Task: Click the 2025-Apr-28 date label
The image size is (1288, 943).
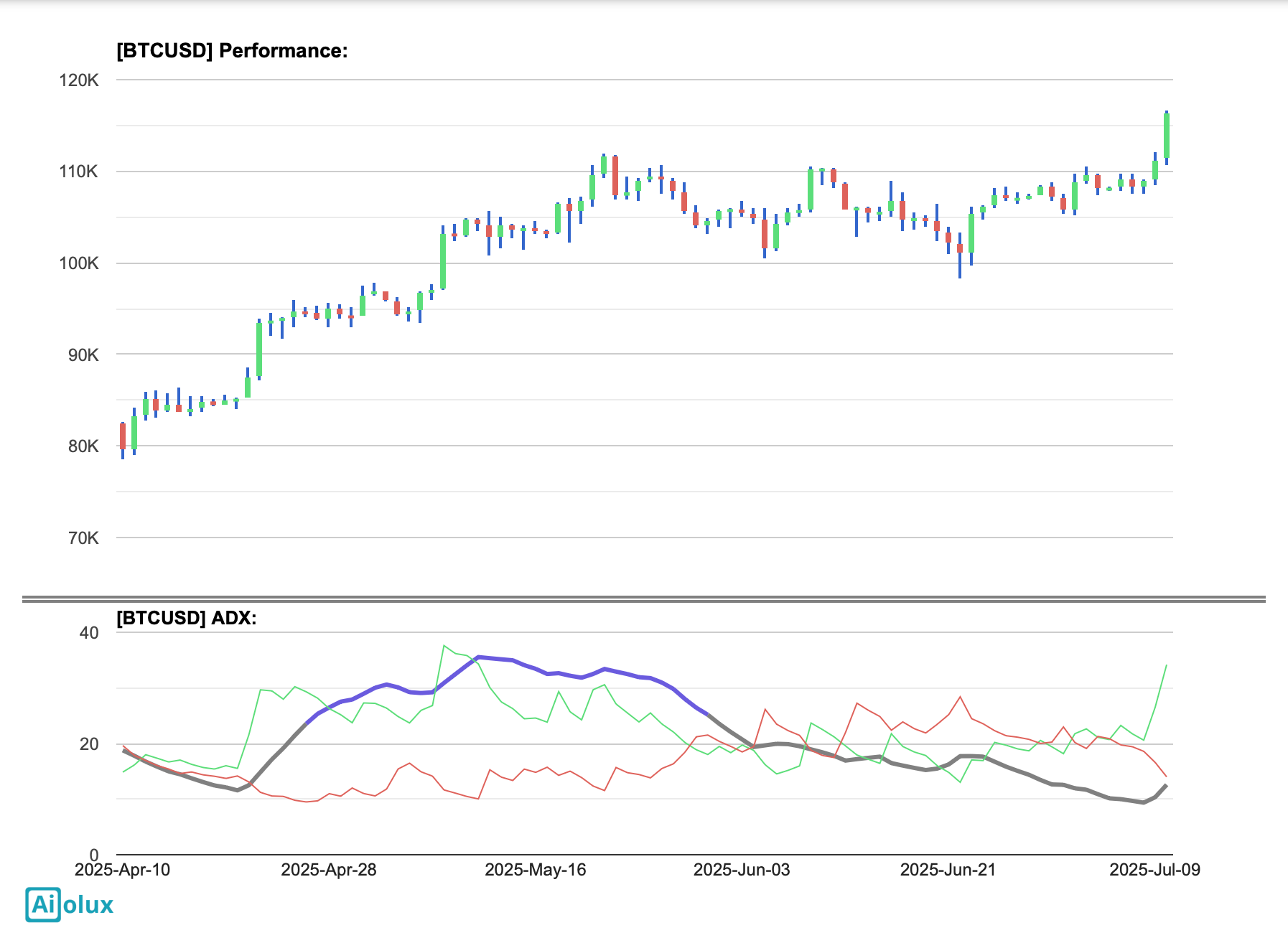Action: [x=329, y=870]
